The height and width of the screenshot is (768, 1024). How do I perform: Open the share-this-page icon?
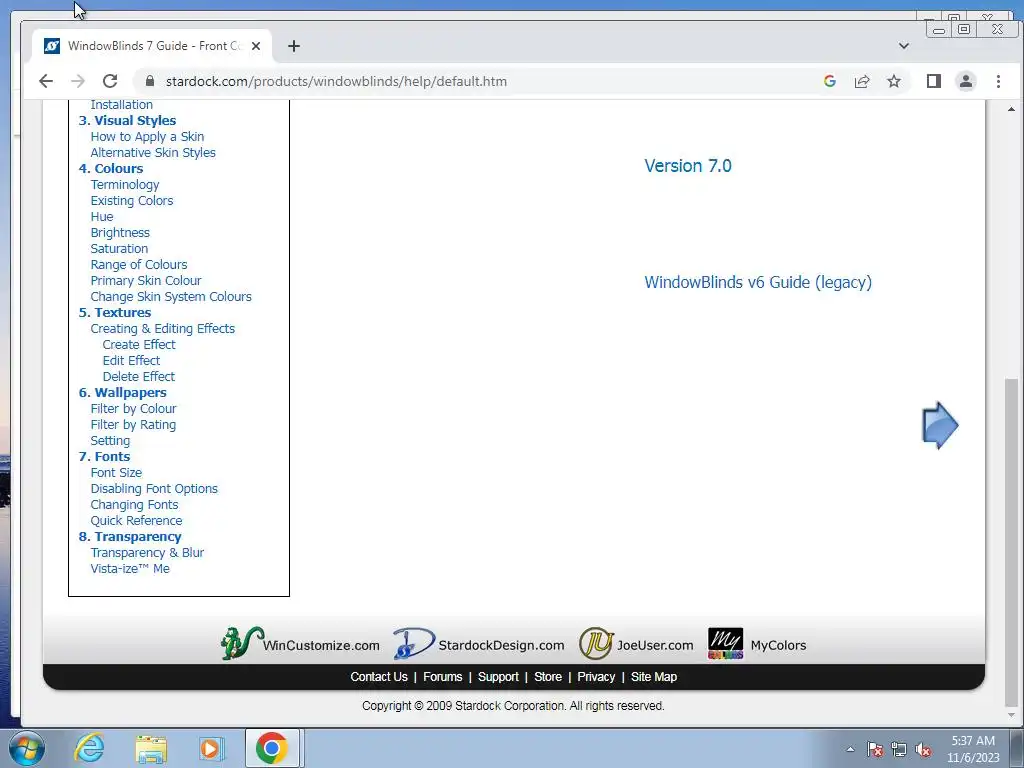862,81
